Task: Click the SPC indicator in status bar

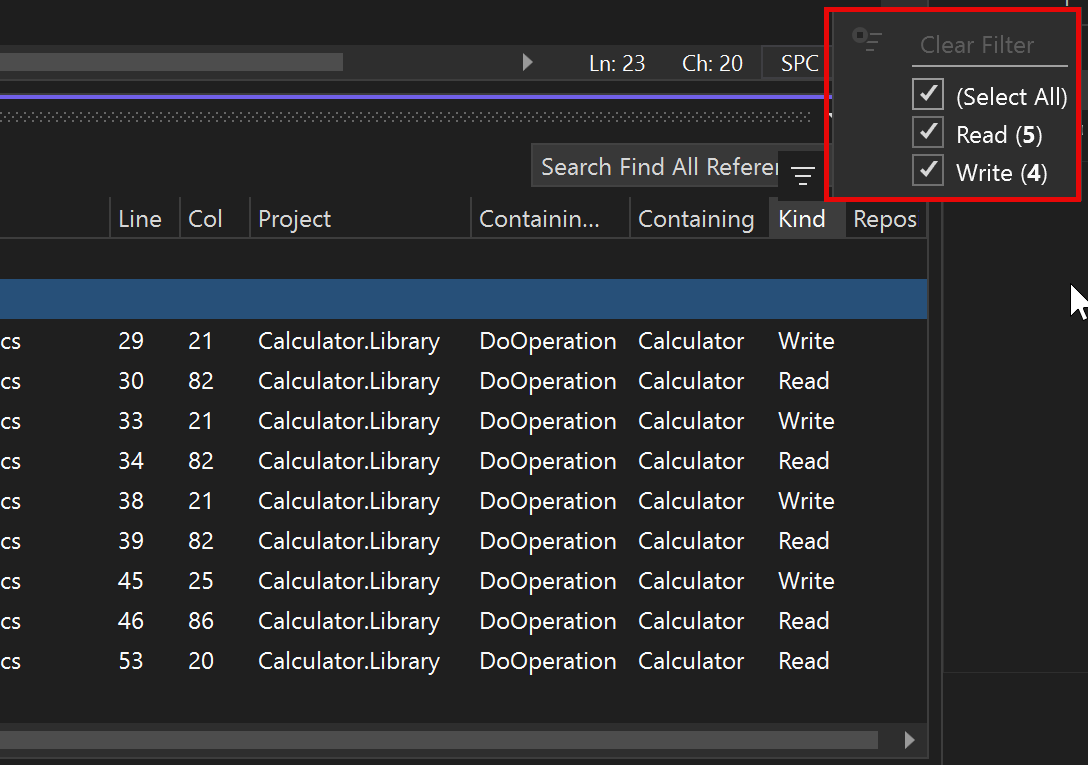Action: (x=799, y=63)
